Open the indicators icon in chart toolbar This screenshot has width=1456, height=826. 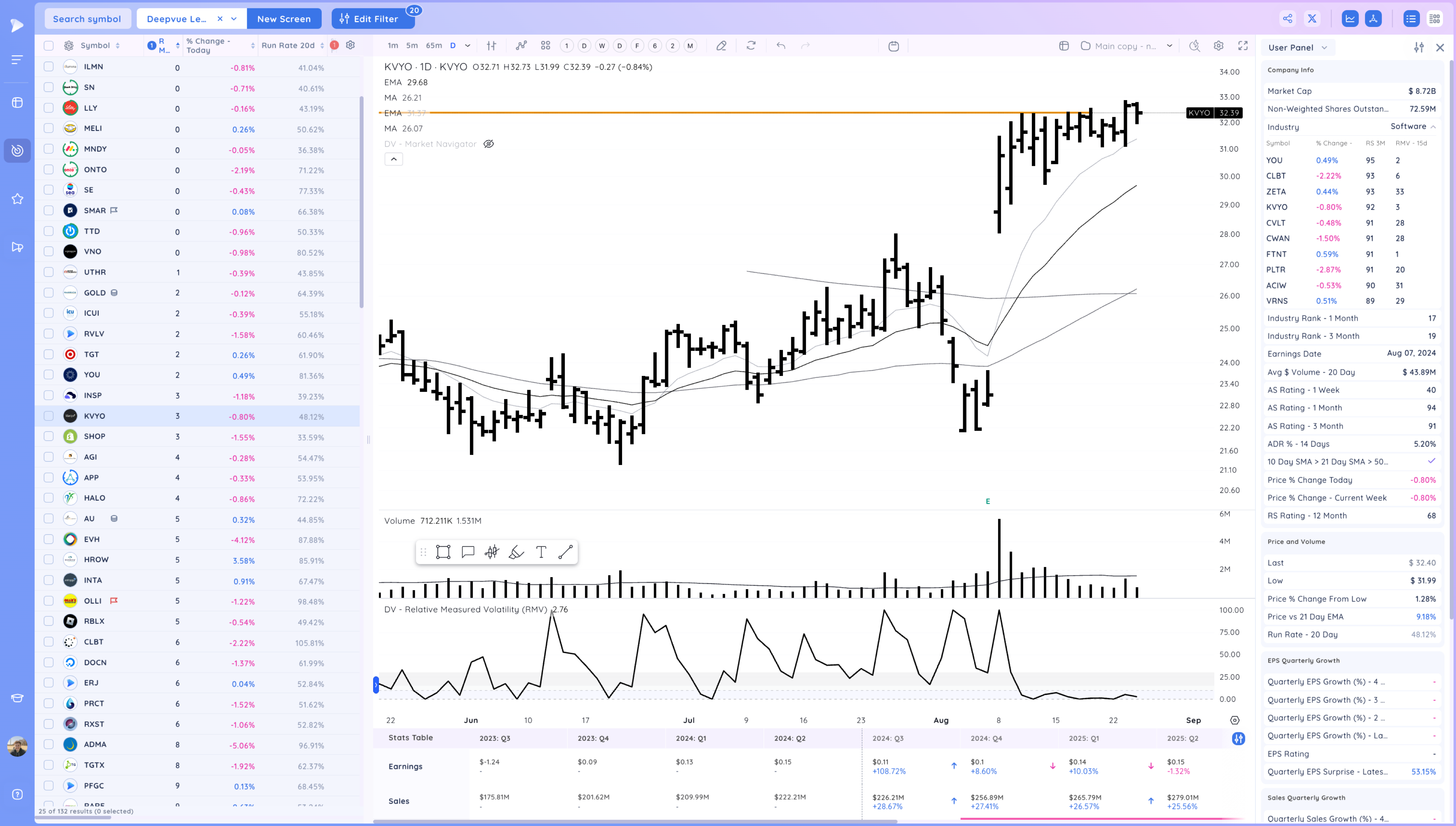point(521,46)
